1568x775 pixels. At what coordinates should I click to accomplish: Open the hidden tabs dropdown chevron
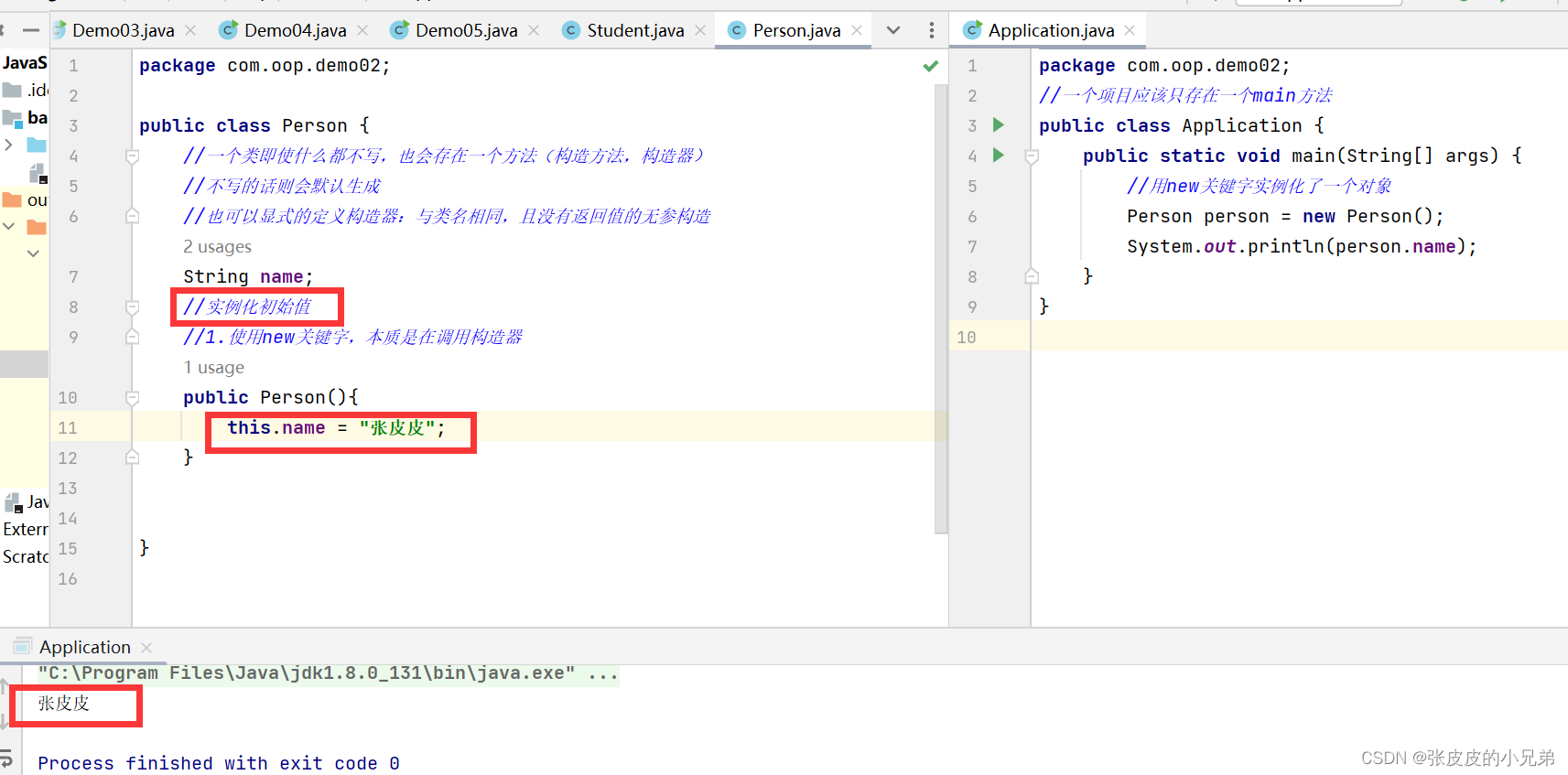[x=893, y=30]
